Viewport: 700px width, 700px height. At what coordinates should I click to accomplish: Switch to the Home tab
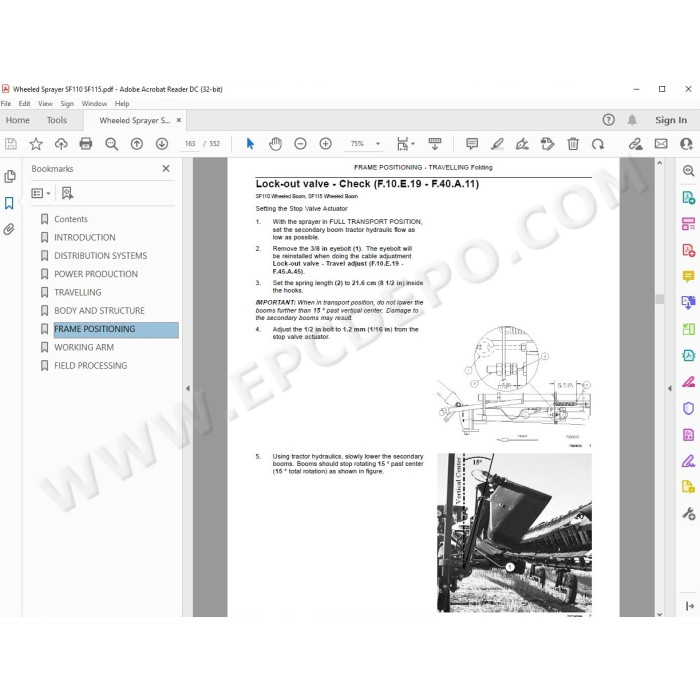click(x=17, y=120)
